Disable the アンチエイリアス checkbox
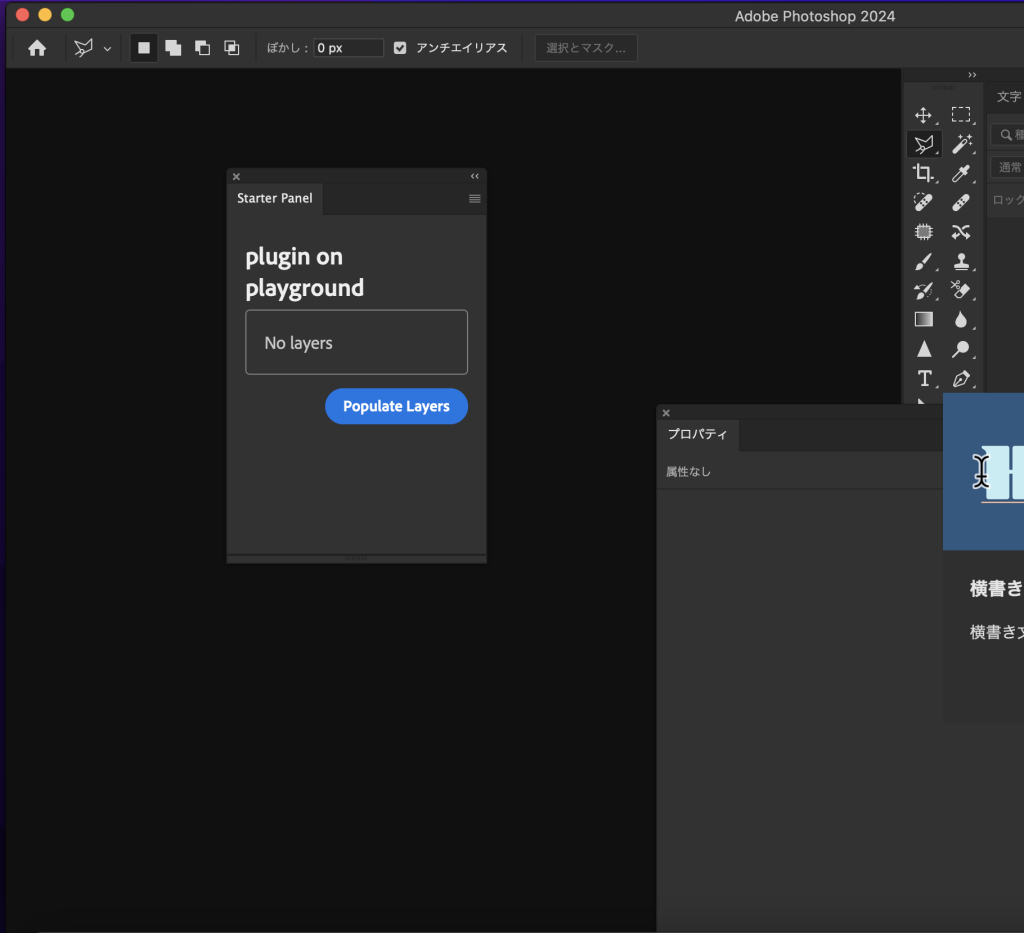Viewport: 1024px width, 933px height. 400,47
